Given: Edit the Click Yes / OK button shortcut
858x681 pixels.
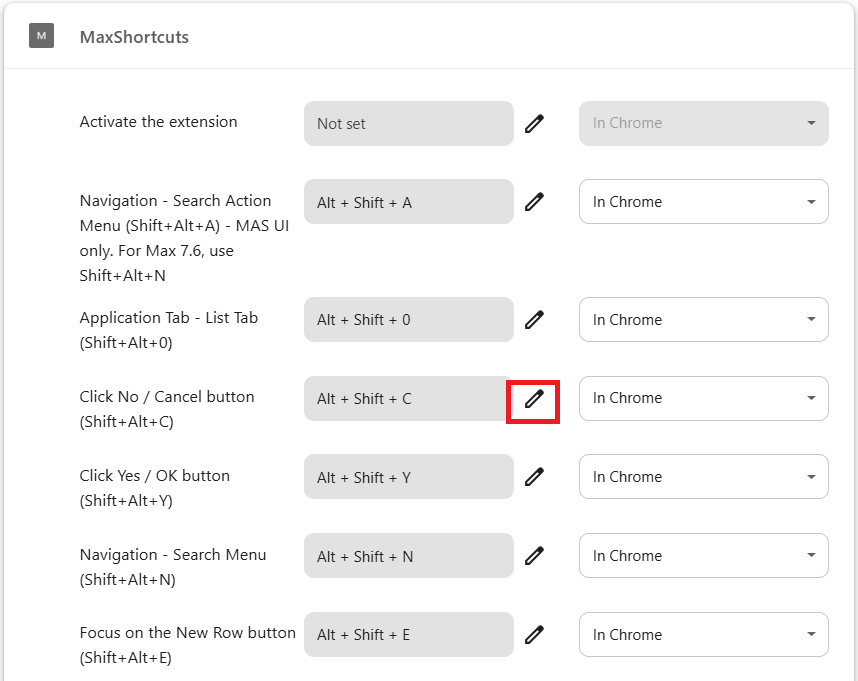Looking at the screenshot, I should coord(534,477).
